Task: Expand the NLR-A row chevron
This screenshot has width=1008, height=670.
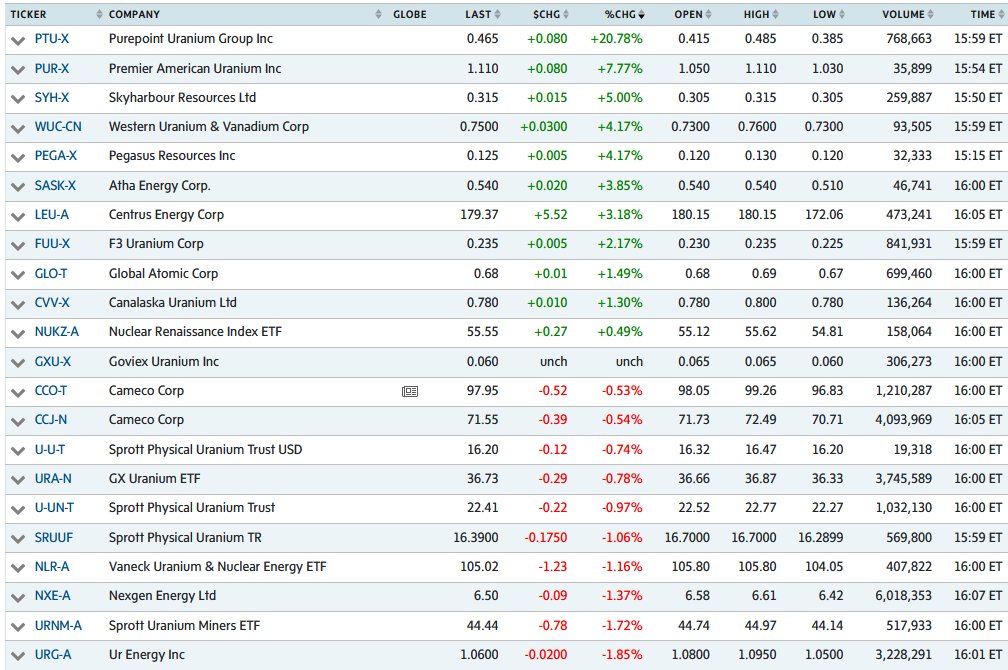Action: pyautogui.click(x=17, y=568)
